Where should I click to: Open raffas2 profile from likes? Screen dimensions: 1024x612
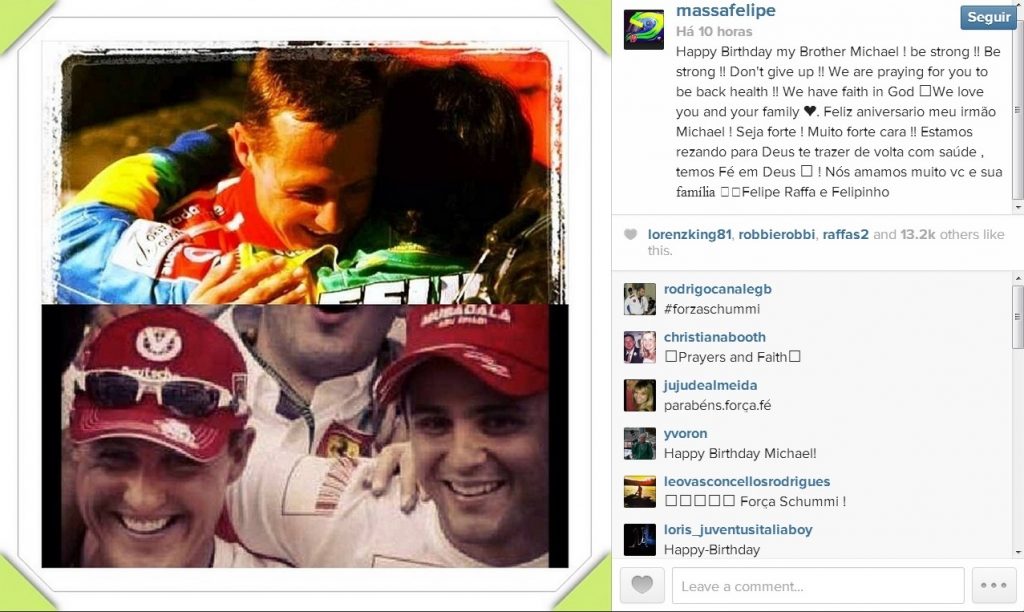point(846,234)
